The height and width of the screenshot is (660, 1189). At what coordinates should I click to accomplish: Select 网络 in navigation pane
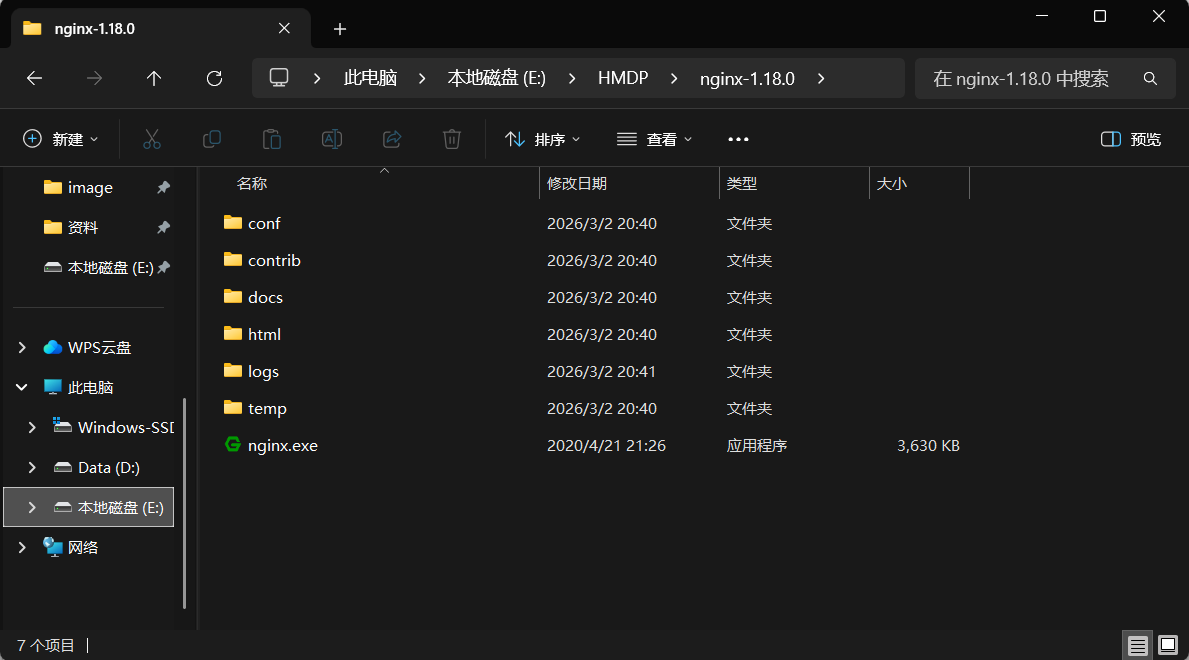point(83,547)
